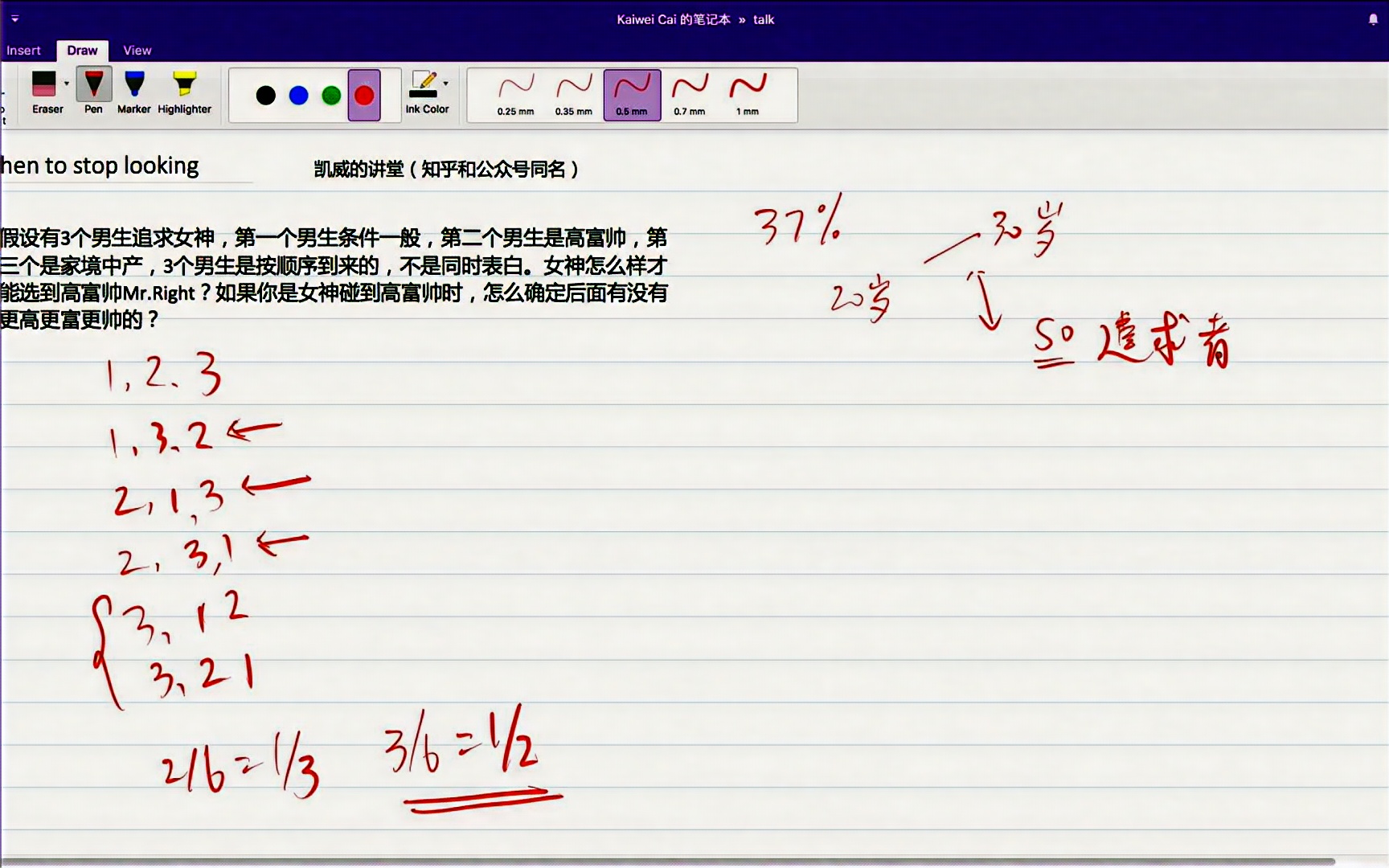
Task: Open the Ink Color dropdown arrow
Action: [x=445, y=83]
